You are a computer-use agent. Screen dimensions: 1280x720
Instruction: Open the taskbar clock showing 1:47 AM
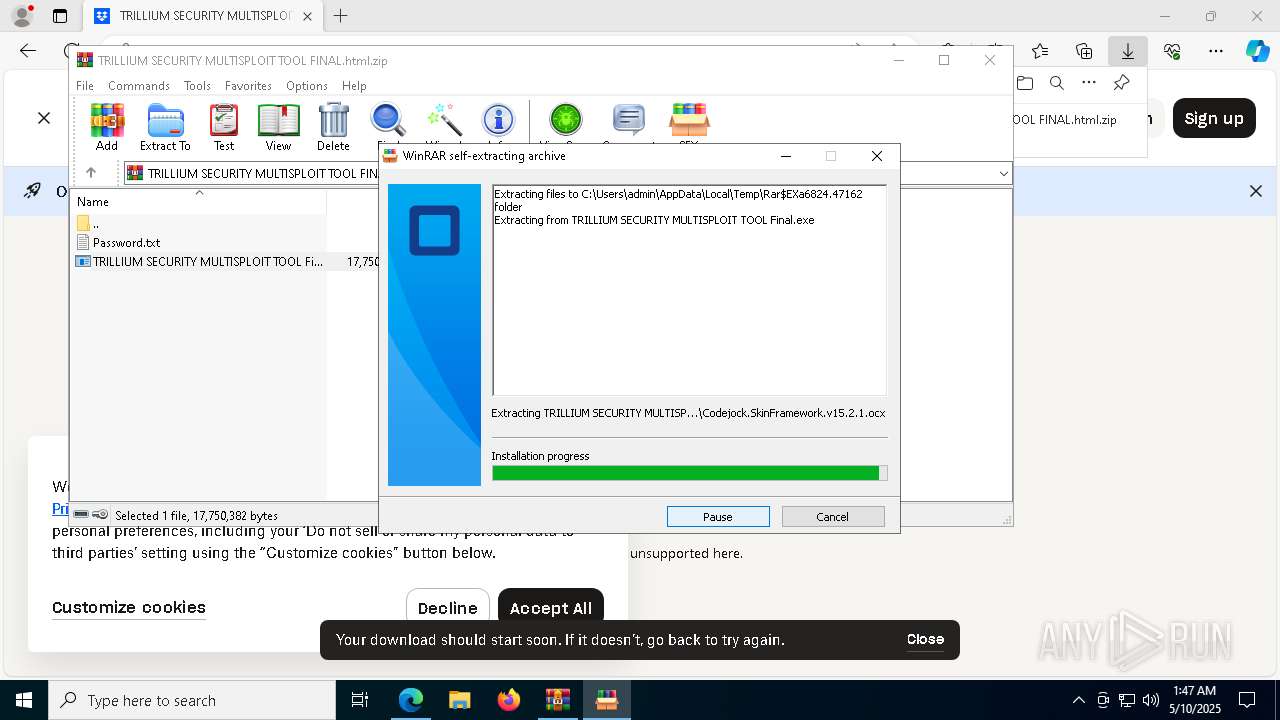pos(1194,700)
